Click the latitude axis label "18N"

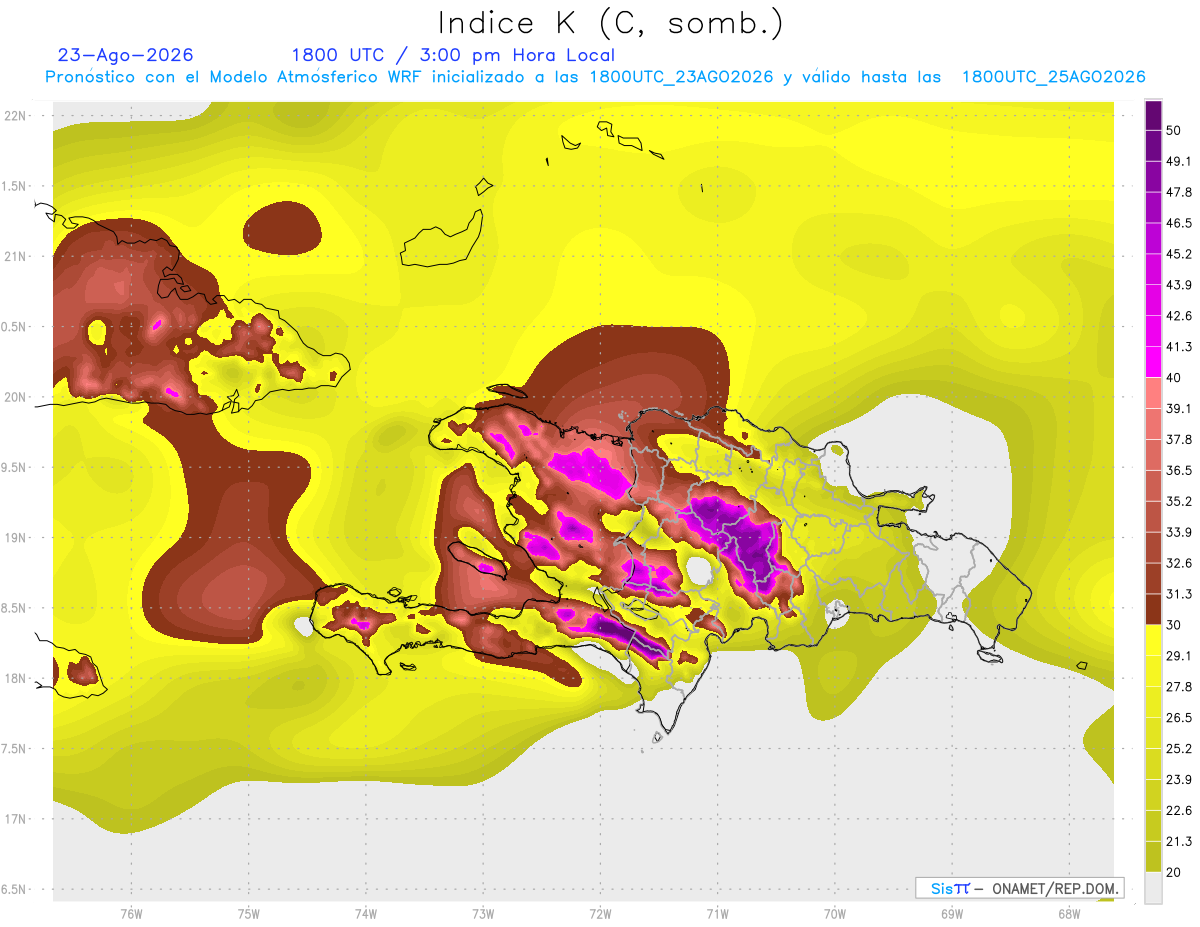(16, 679)
